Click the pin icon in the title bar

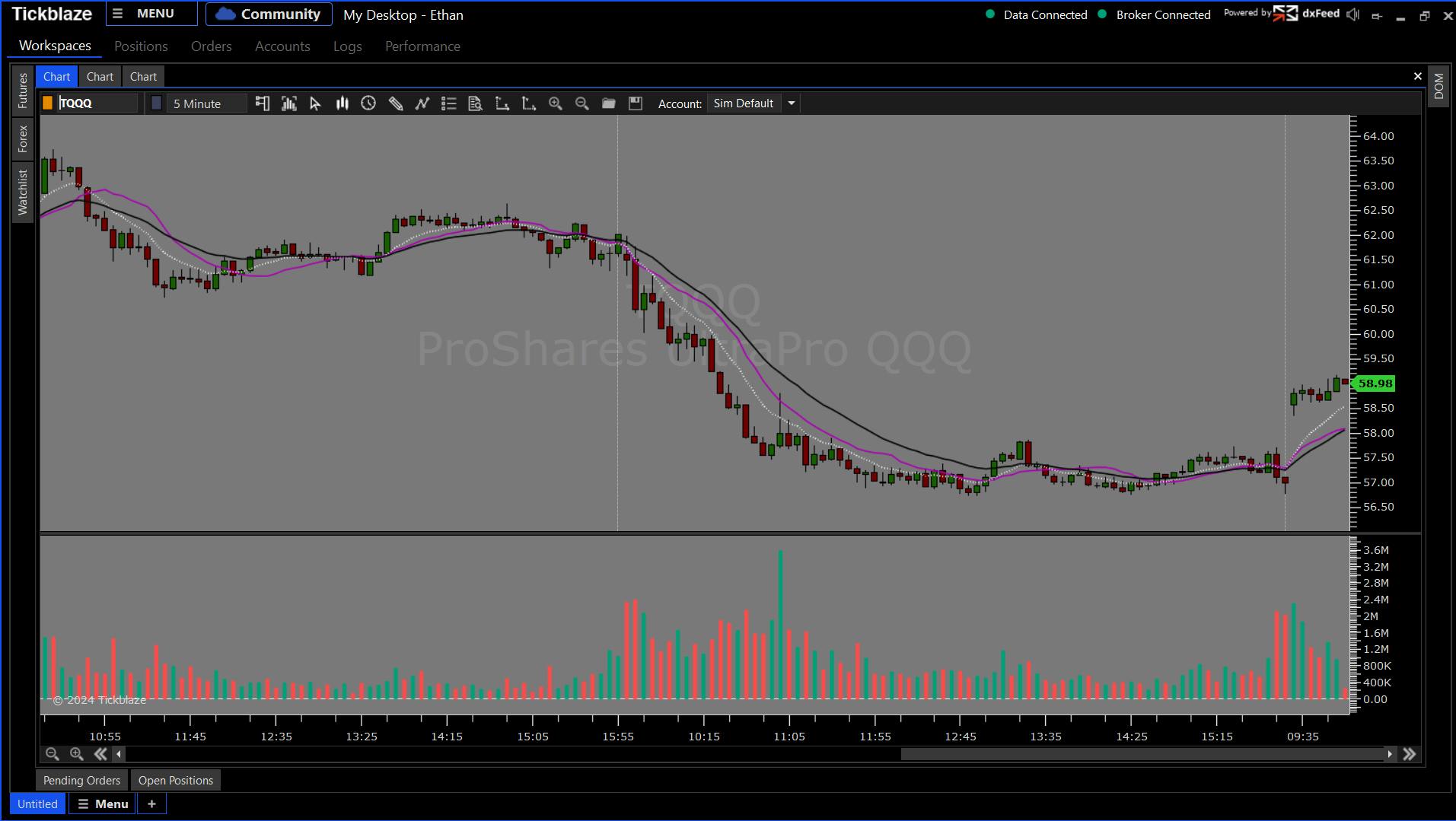coord(1377,16)
